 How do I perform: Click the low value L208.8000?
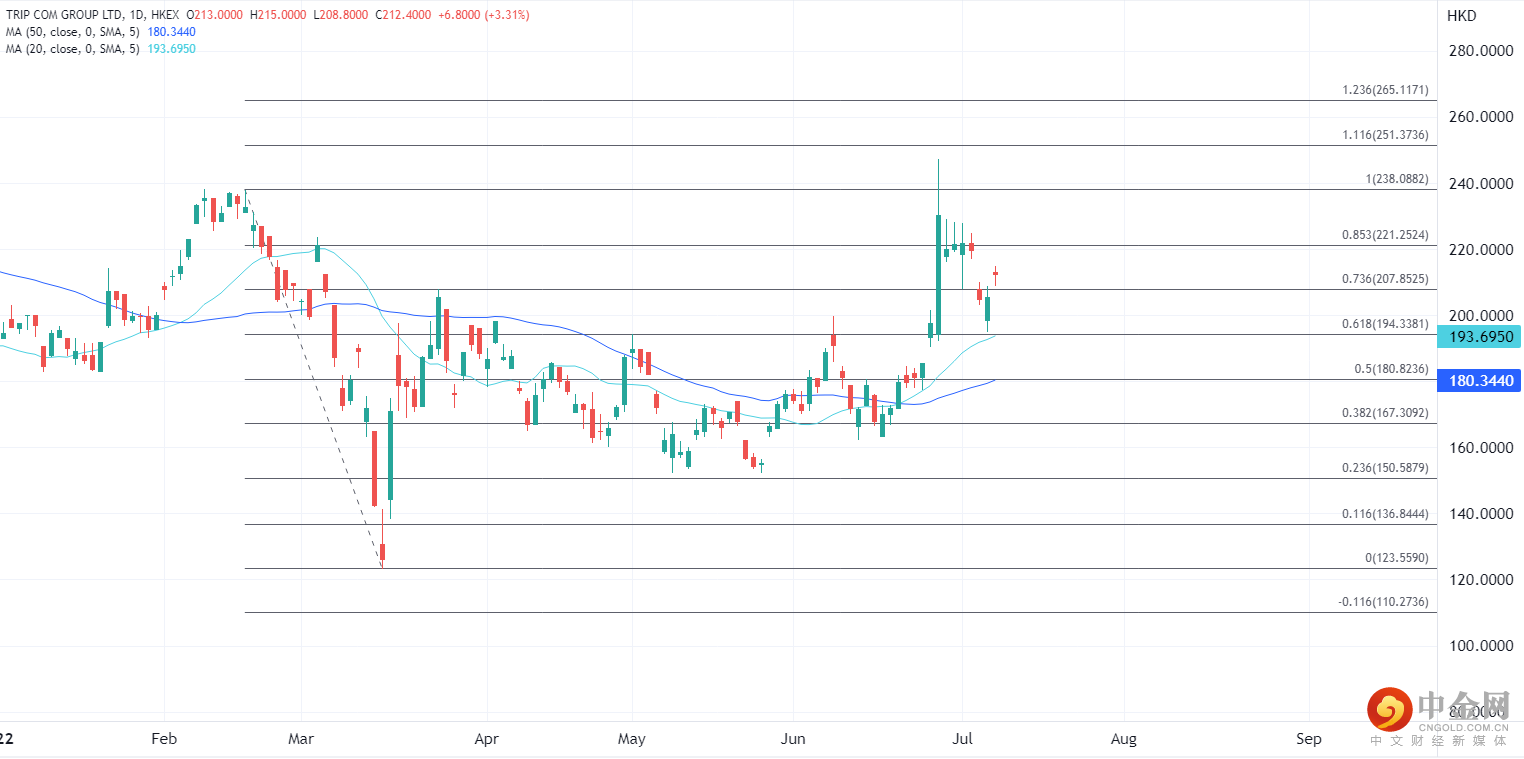[342, 15]
